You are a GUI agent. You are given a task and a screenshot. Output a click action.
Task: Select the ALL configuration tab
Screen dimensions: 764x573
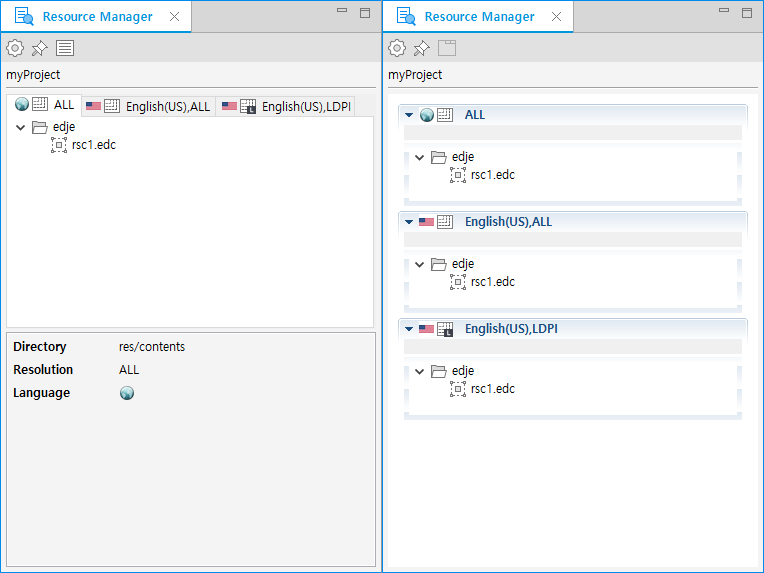44,105
